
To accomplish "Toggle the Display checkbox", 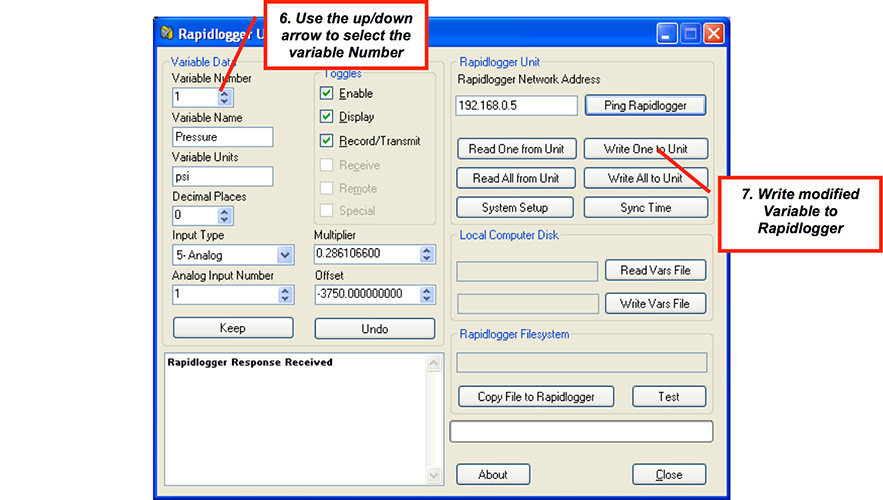I will pyautogui.click(x=326, y=117).
